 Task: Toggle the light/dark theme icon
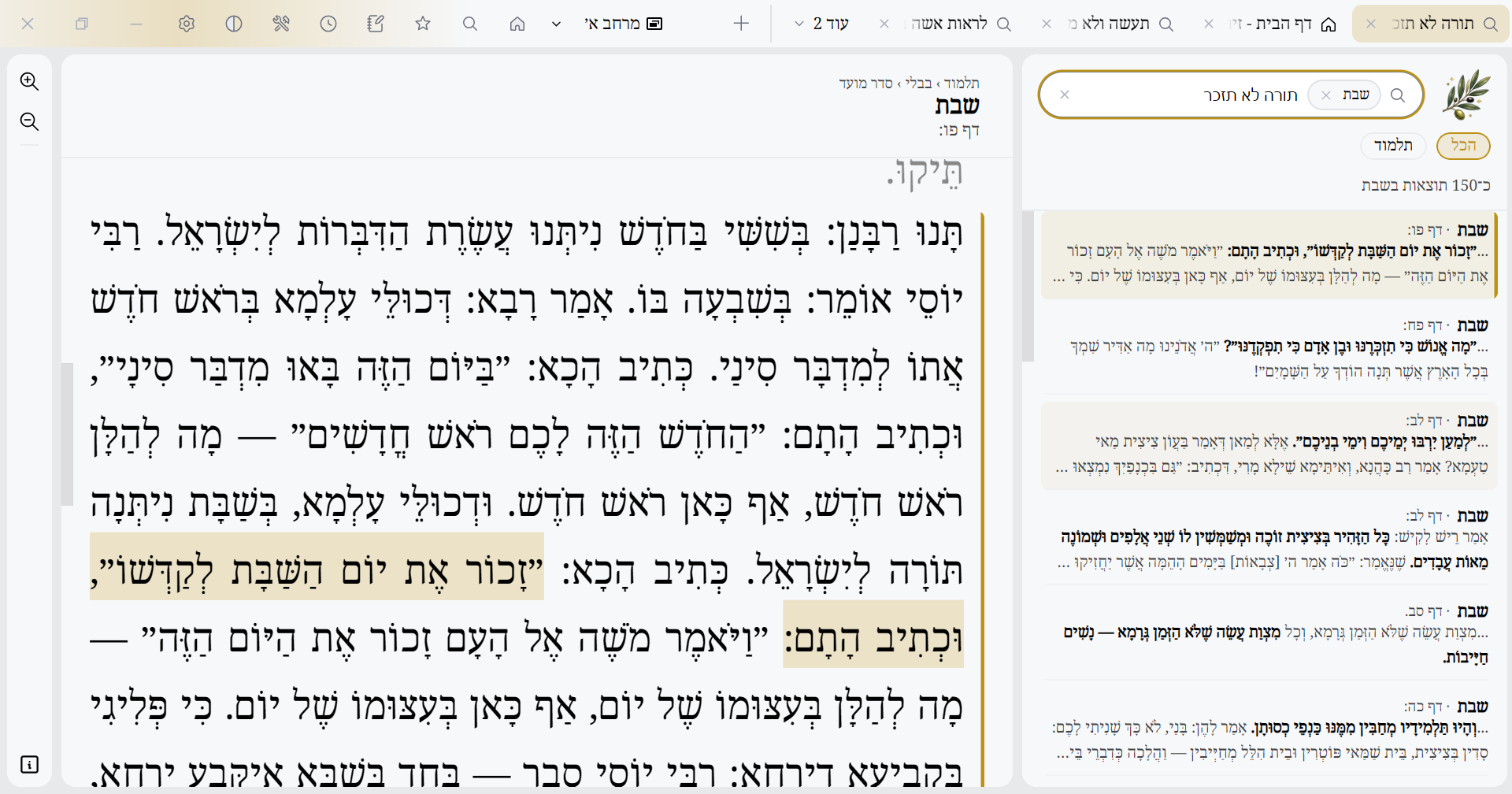(234, 24)
